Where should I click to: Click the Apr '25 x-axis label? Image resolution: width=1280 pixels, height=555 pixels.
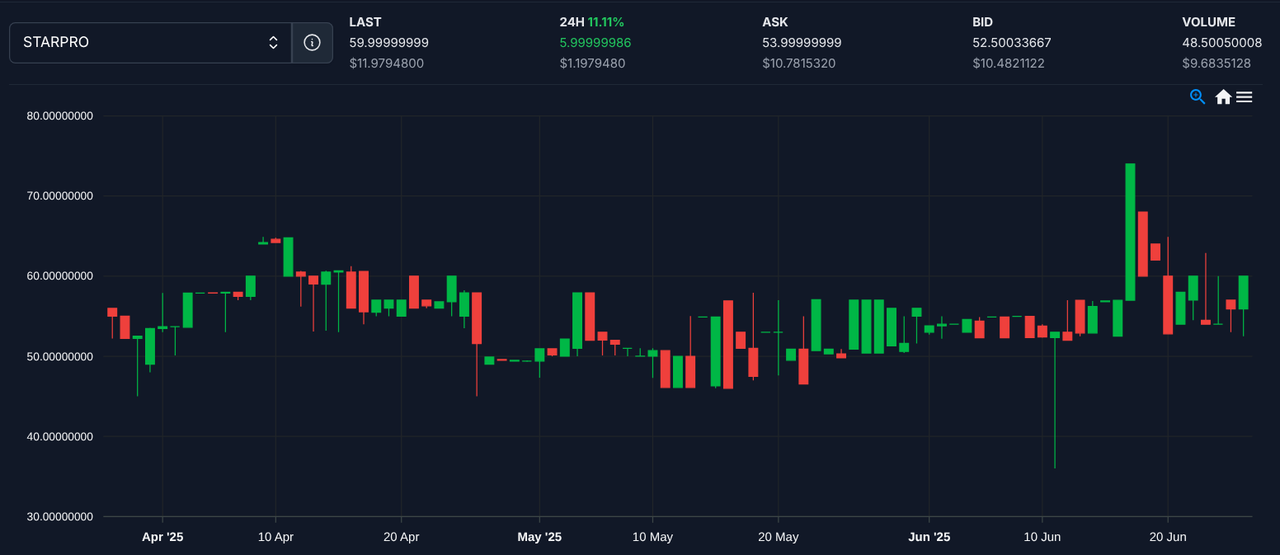(162, 537)
